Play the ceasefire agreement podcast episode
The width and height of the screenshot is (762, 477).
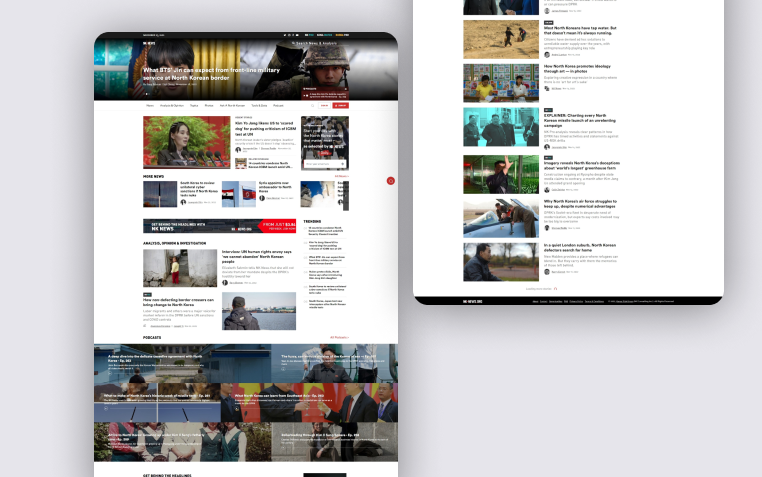(x=110, y=373)
